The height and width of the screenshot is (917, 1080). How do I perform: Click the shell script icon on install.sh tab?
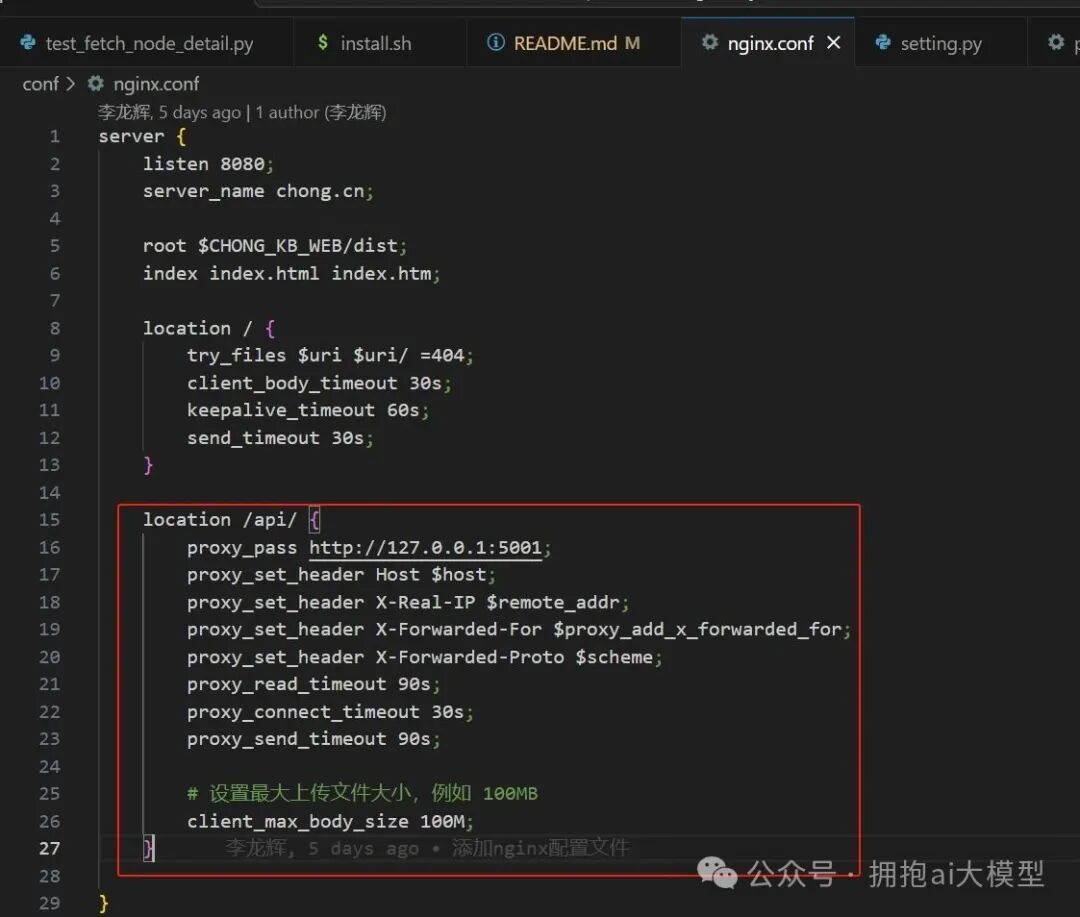[x=322, y=43]
